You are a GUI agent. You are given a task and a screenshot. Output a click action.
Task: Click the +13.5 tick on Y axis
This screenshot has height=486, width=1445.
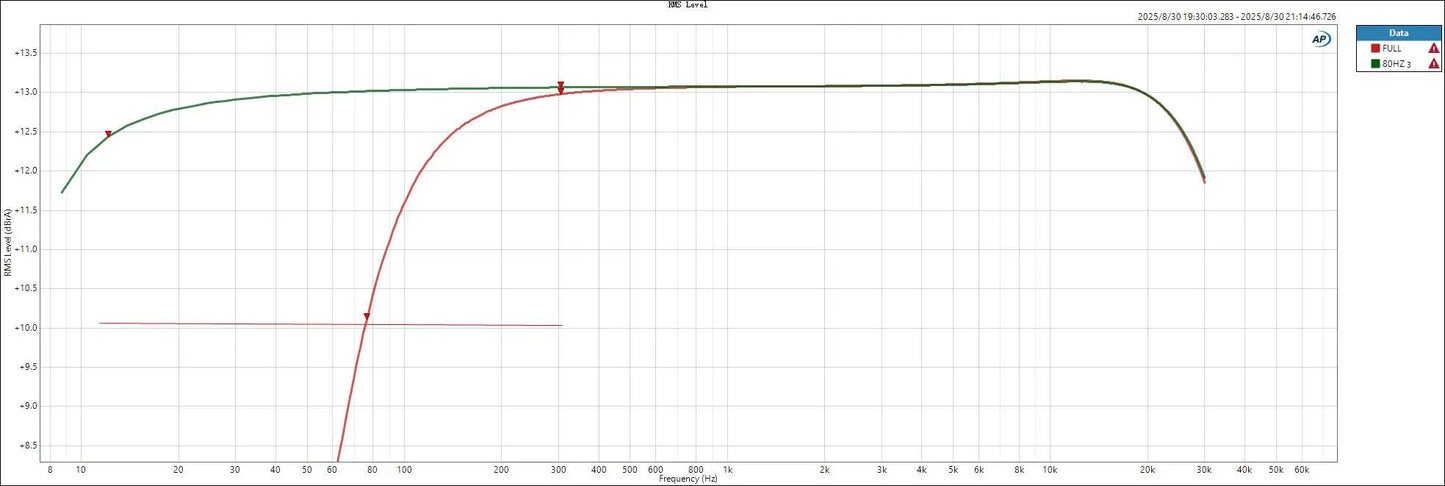[x=26, y=53]
